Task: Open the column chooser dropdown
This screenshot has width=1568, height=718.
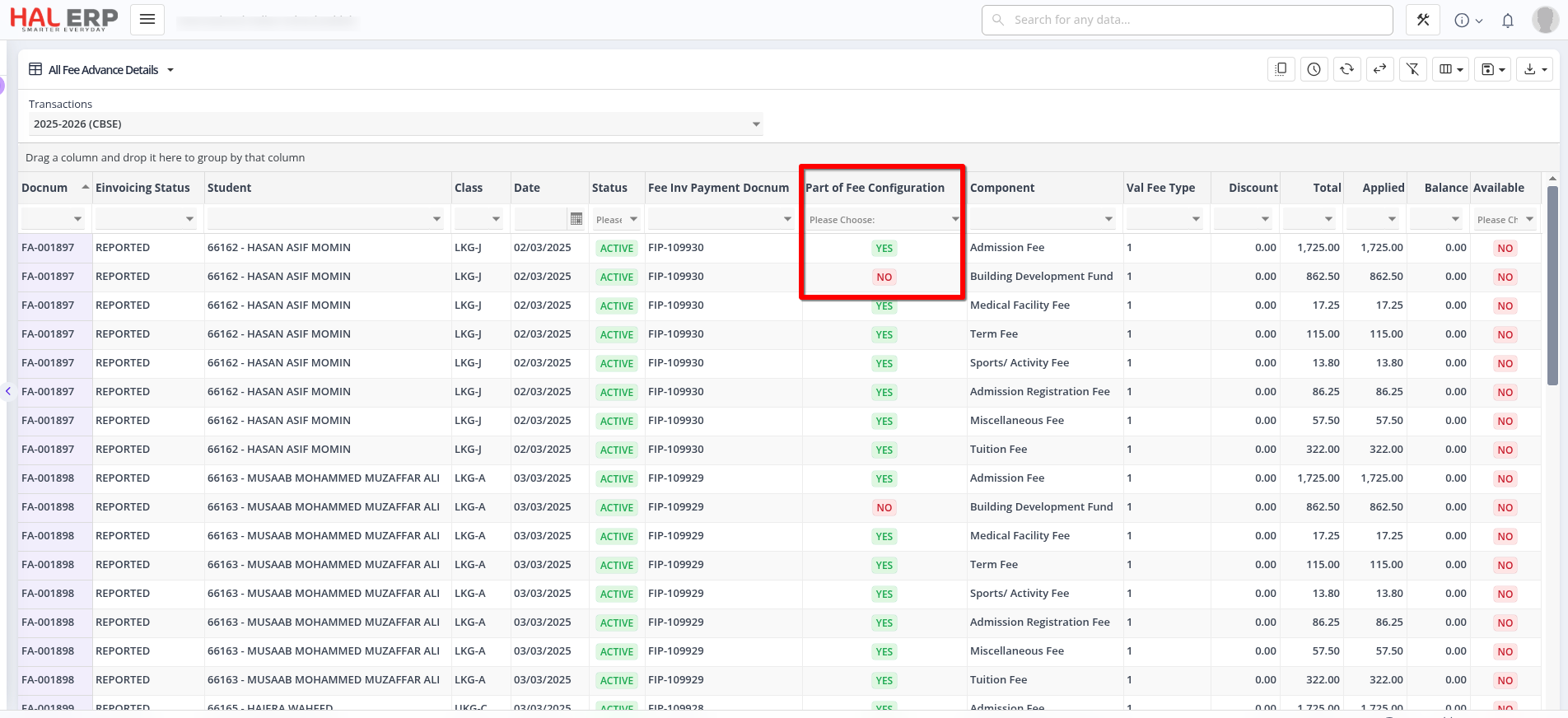Action: click(x=1451, y=70)
